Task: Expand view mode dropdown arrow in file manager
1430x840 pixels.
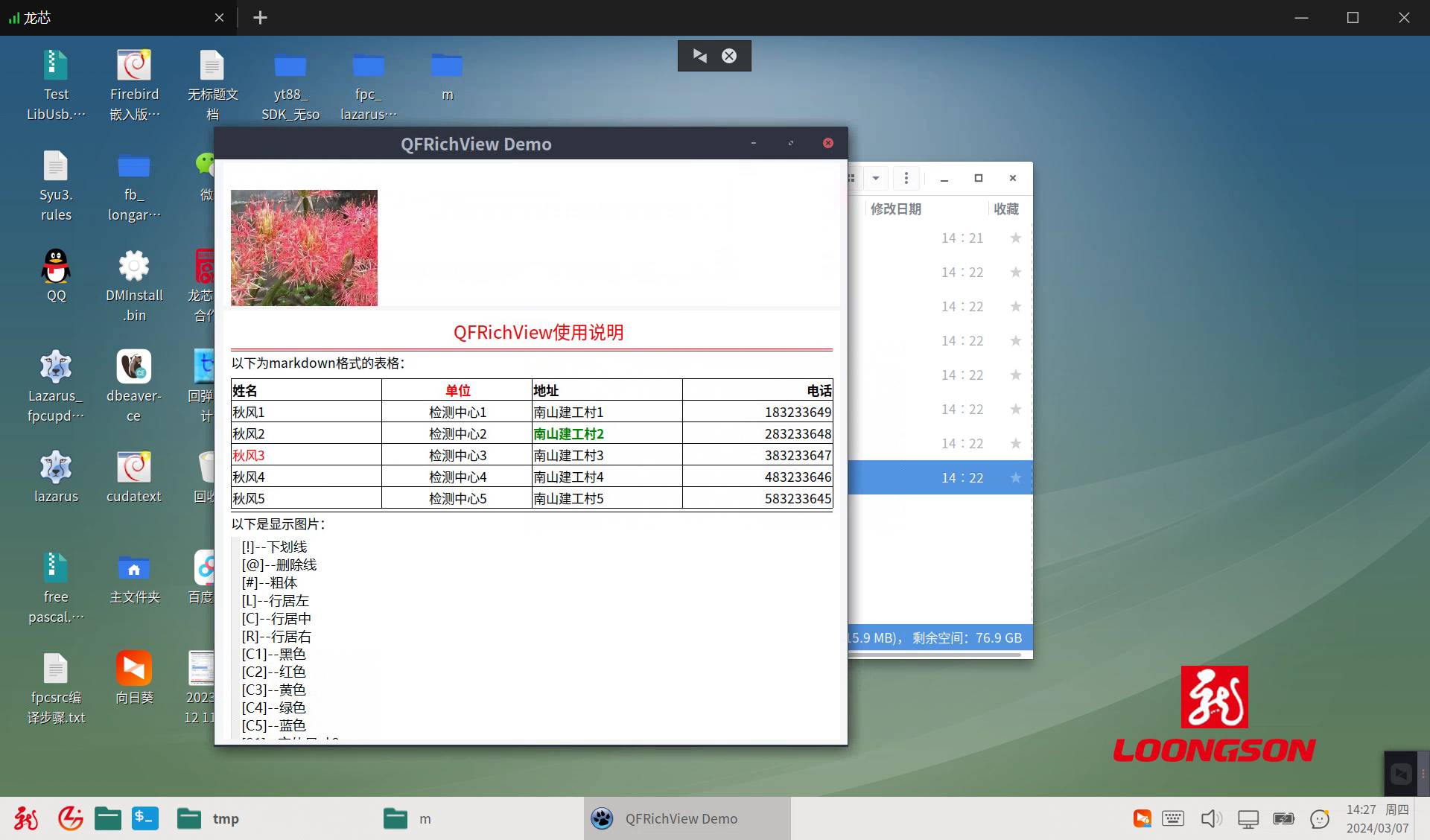Action: click(876, 178)
